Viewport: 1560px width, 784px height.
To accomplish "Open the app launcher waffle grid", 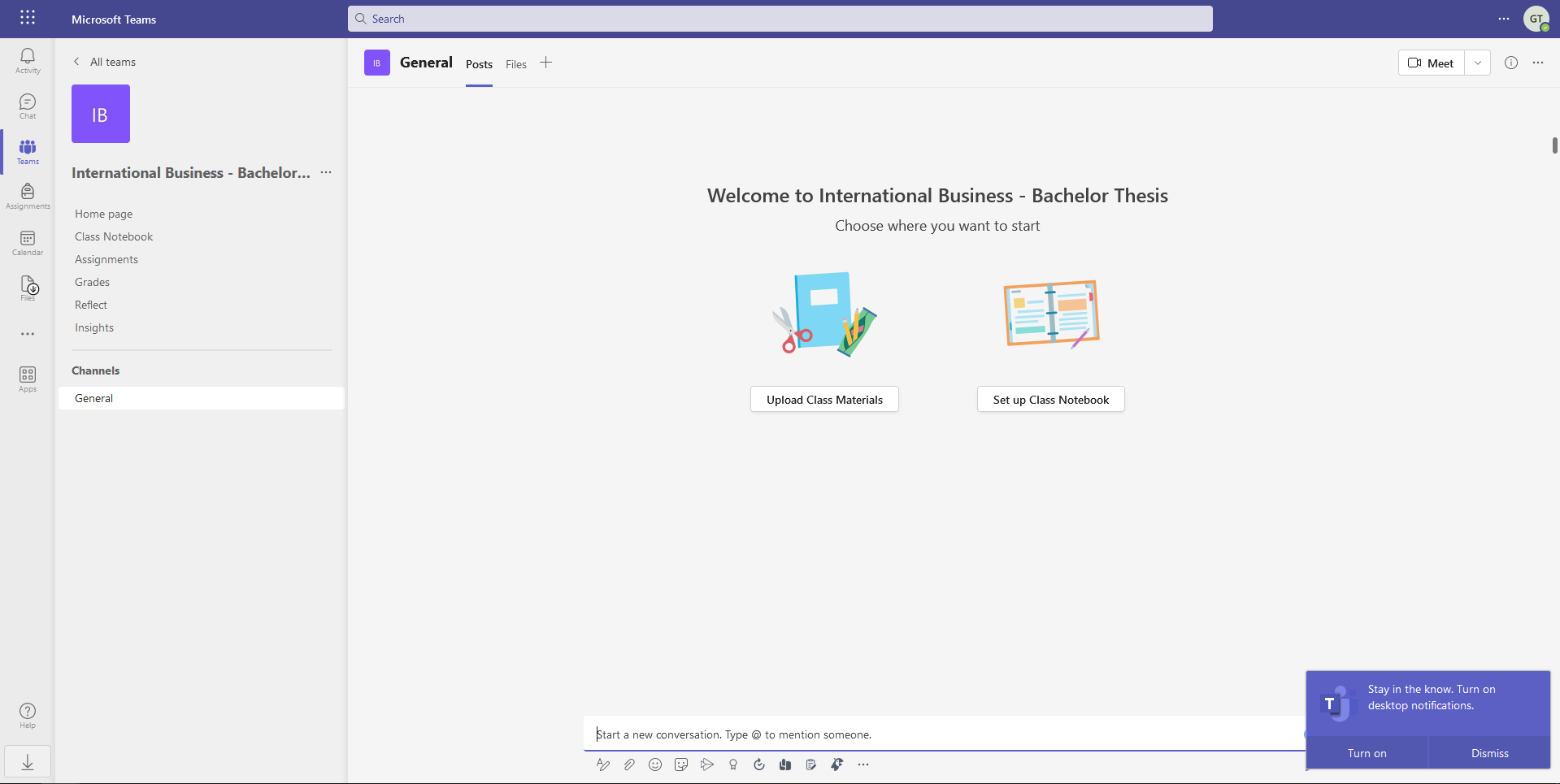I will [x=28, y=18].
